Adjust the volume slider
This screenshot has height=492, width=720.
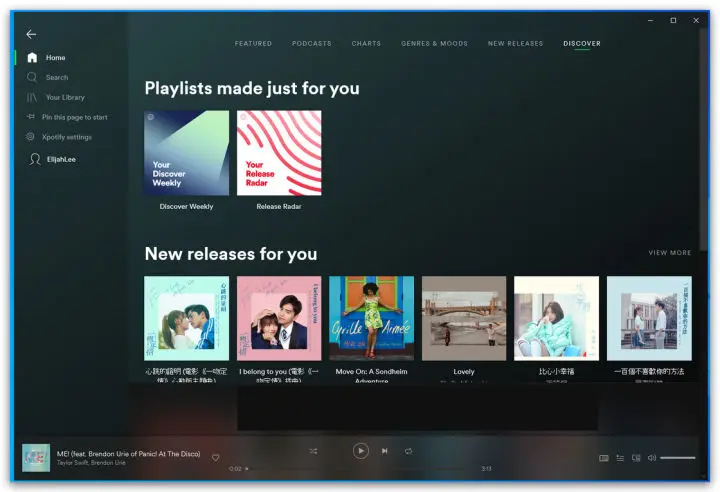(x=678, y=458)
